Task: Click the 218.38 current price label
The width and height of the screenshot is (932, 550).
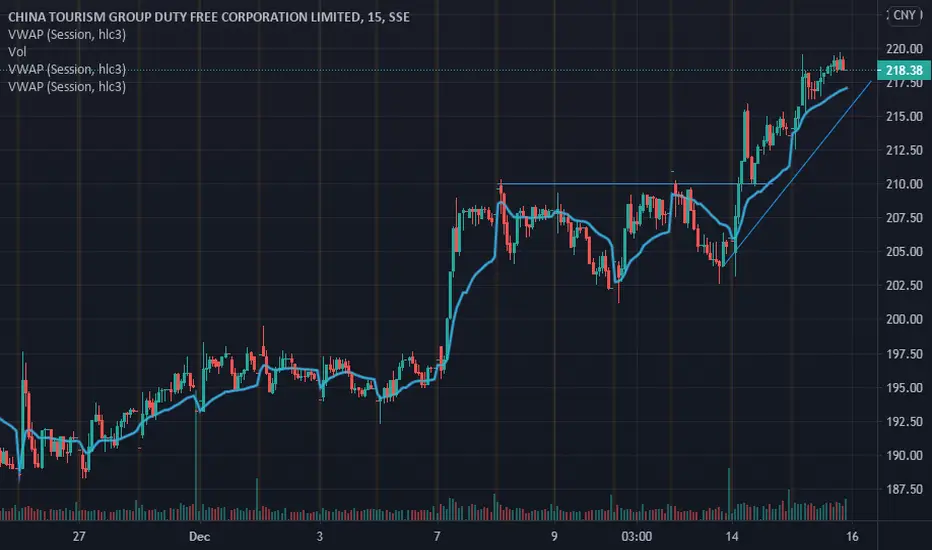Action: 903,70
